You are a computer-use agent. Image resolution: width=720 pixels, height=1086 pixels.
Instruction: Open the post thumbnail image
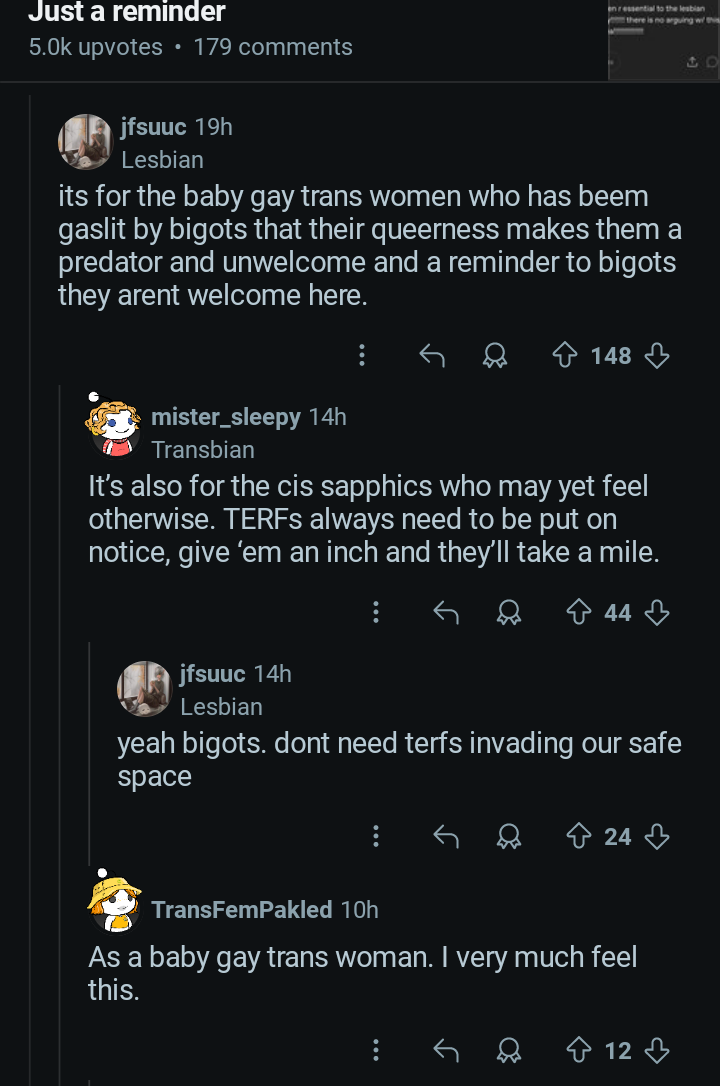tap(663, 40)
